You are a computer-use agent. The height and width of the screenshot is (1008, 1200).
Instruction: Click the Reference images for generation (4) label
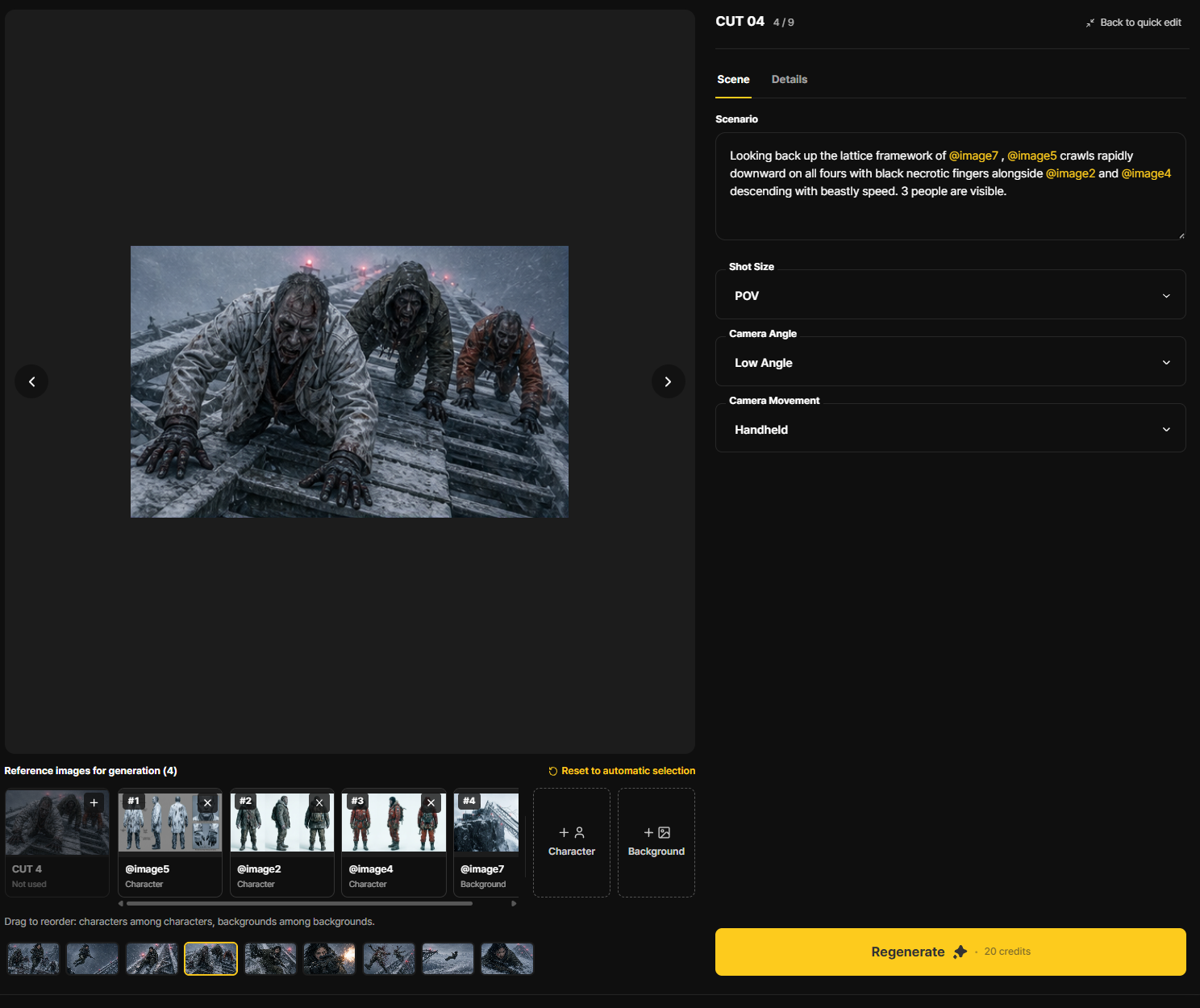pos(90,771)
